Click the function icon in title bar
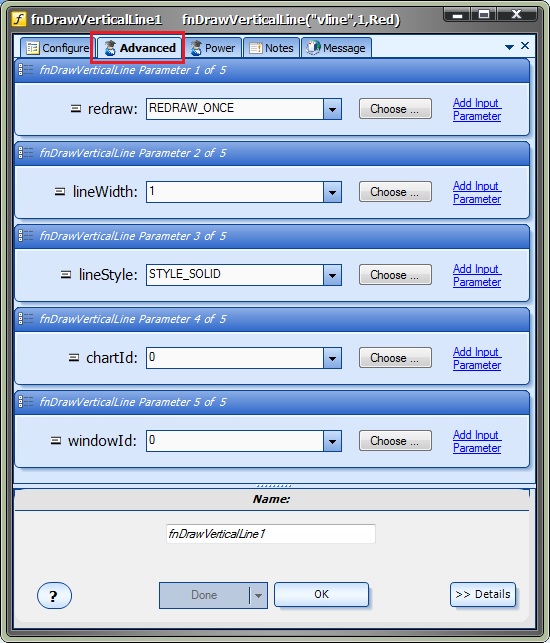The image size is (550, 643). 19,19
